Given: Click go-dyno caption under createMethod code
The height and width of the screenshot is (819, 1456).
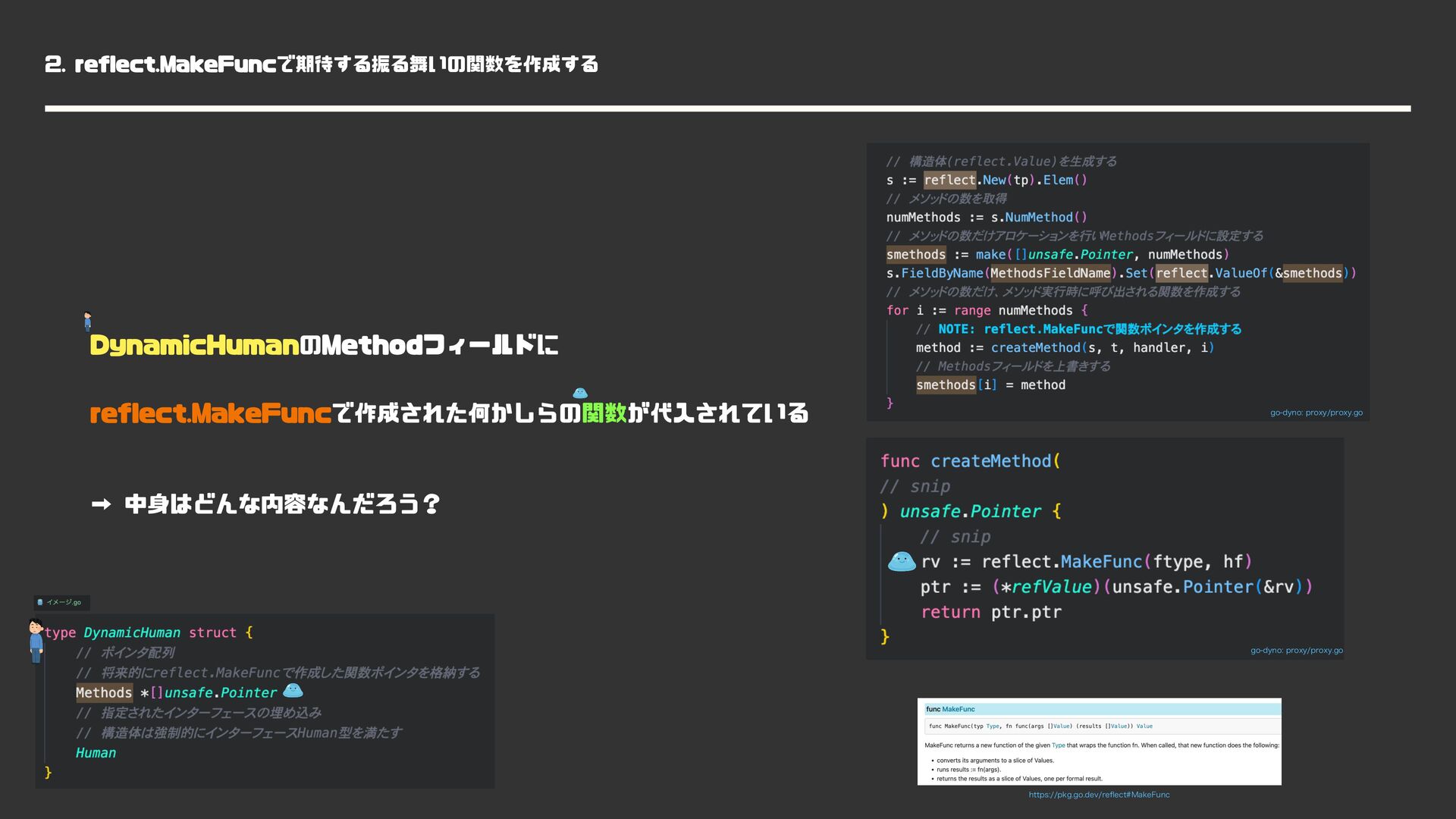Looking at the screenshot, I should (x=1296, y=650).
